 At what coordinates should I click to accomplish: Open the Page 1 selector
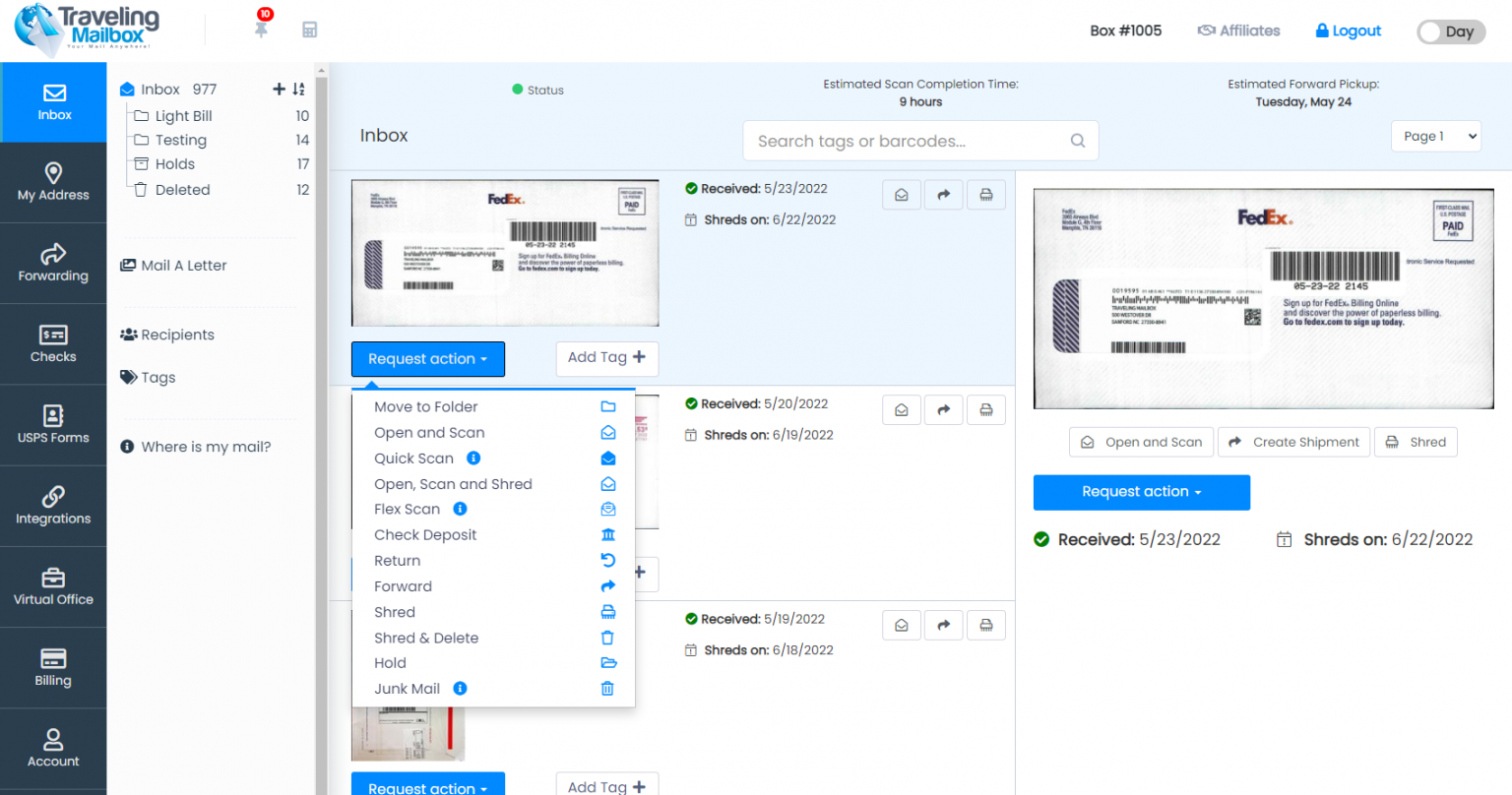[1435, 136]
